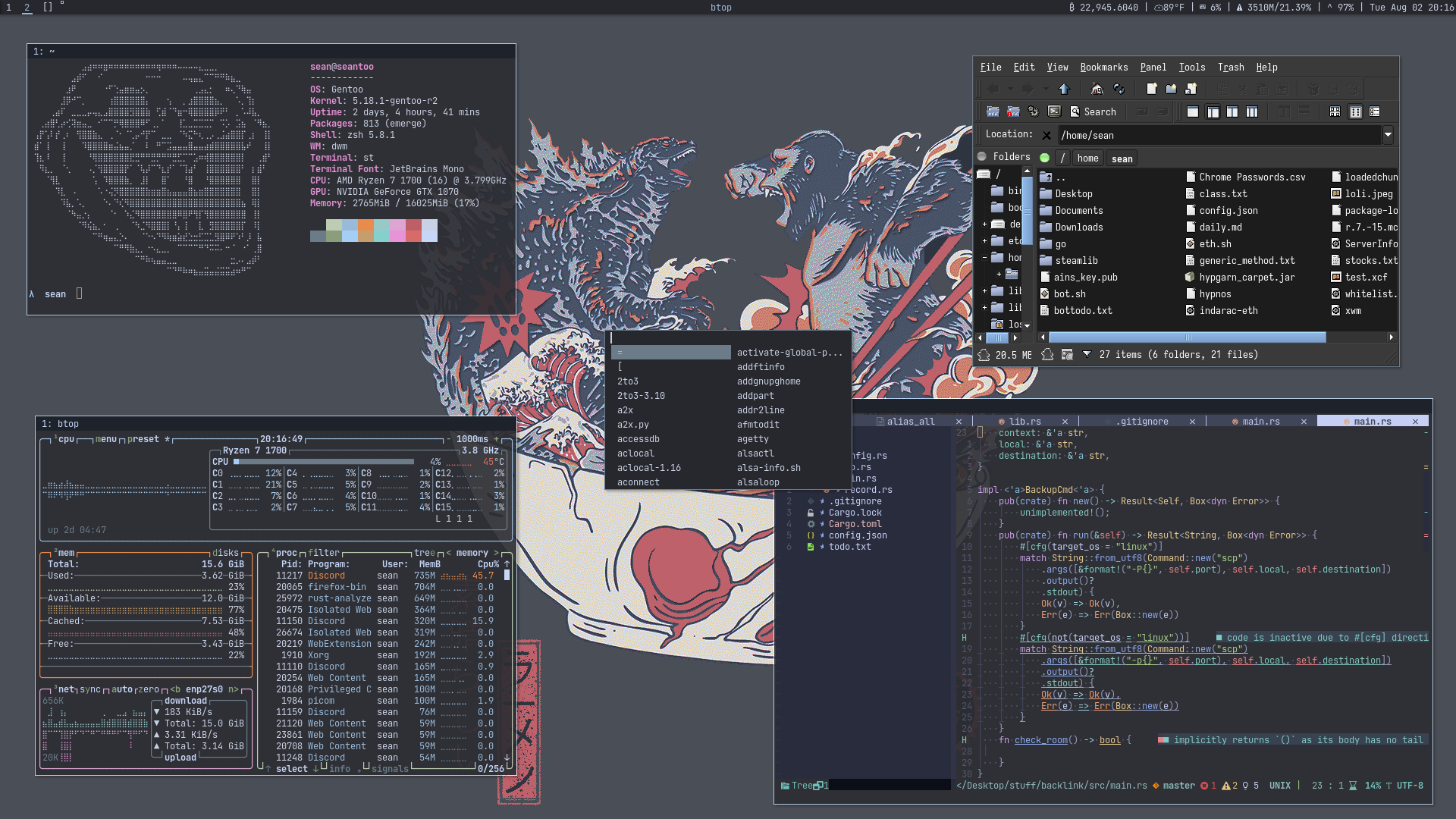
Task: Open the Bookmarks menu
Action: (1103, 67)
